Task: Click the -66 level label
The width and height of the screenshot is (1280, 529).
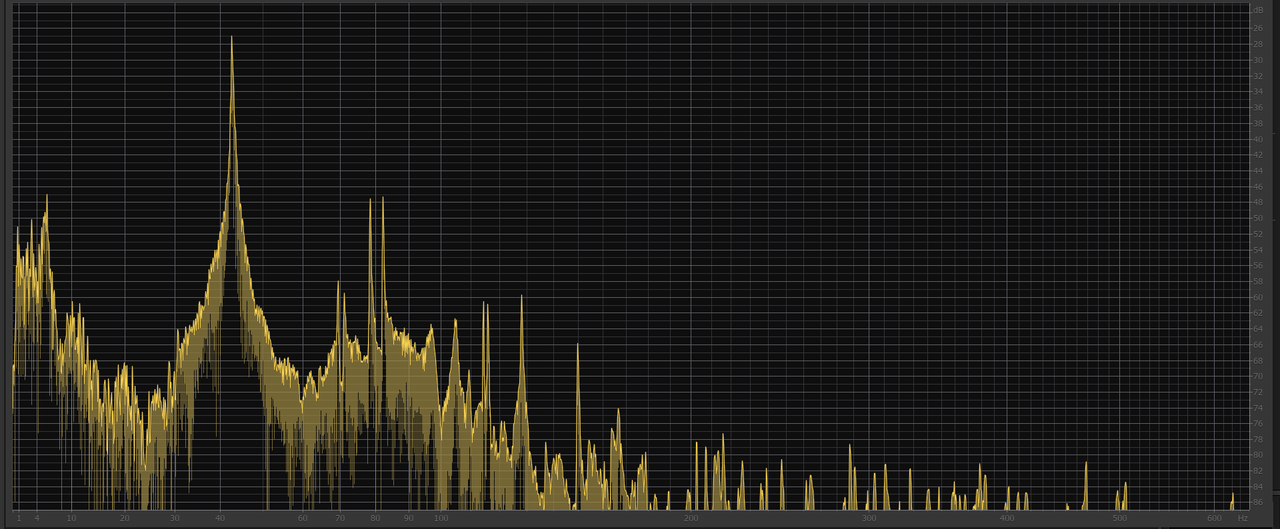Action: tap(1257, 344)
